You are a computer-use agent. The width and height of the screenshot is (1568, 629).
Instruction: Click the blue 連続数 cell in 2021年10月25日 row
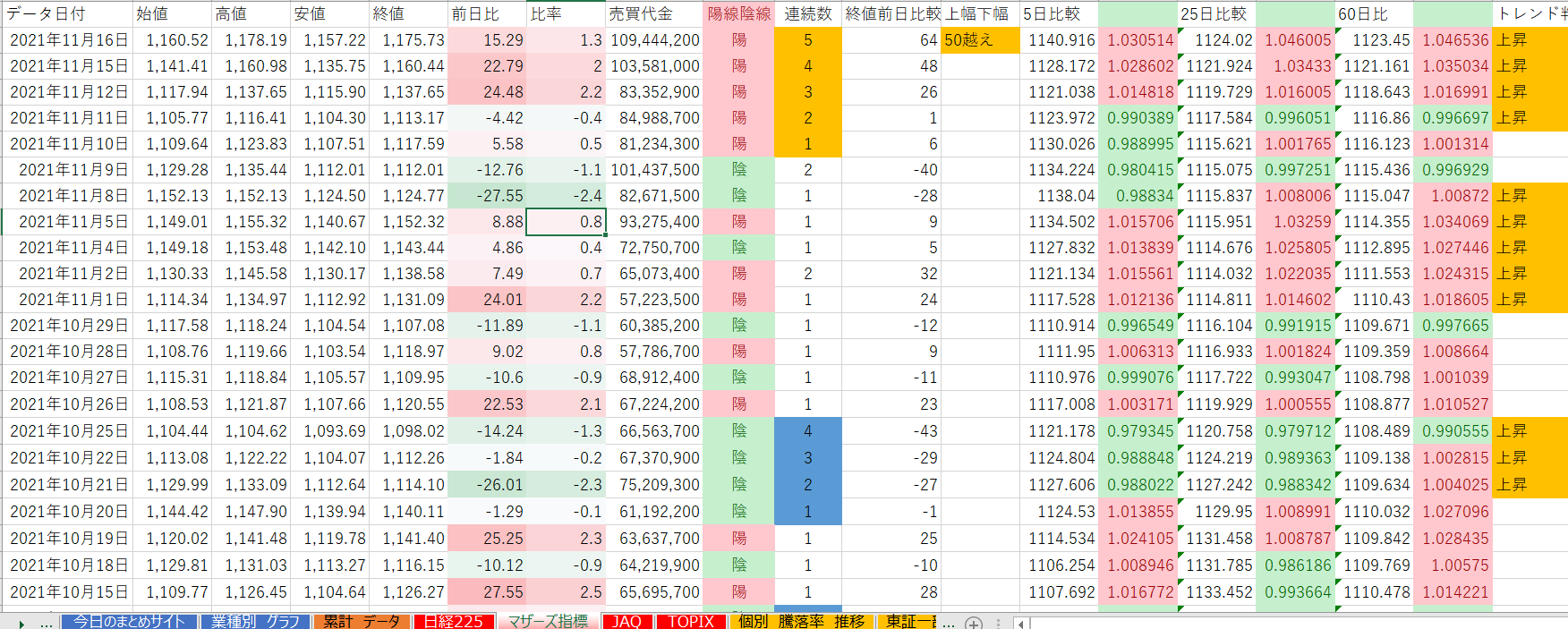(x=807, y=431)
